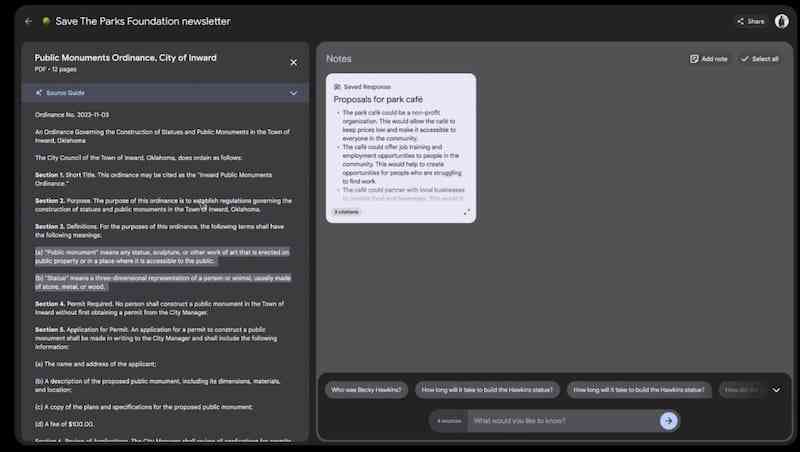Click the sources count chip beside input
800x452 pixels.
click(449, 421)
